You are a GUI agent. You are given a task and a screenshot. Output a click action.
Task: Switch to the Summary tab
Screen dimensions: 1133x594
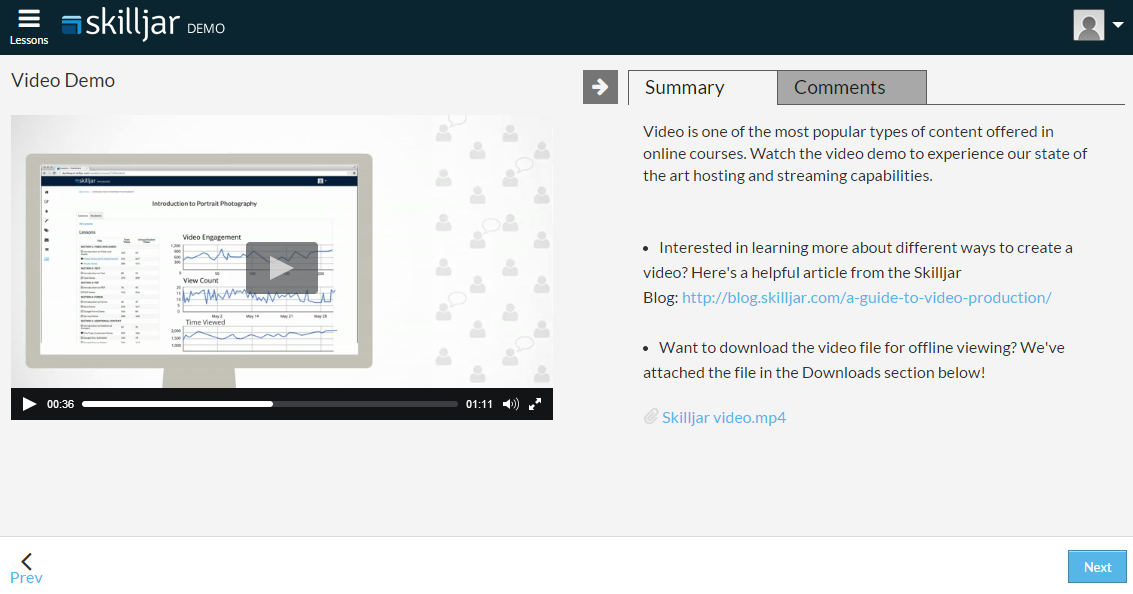click(702, 88)
